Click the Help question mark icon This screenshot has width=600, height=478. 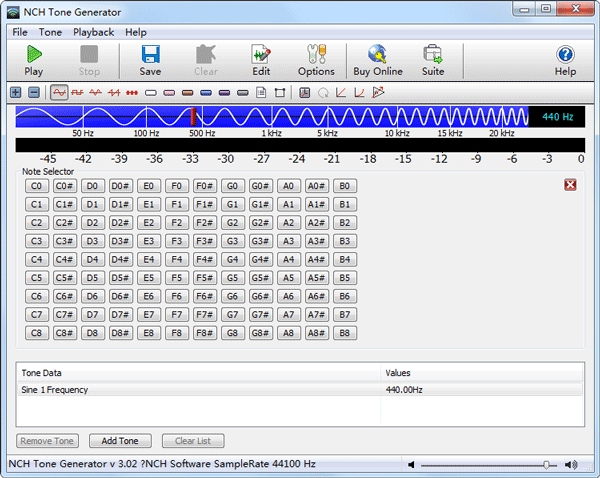pos(565,60)
